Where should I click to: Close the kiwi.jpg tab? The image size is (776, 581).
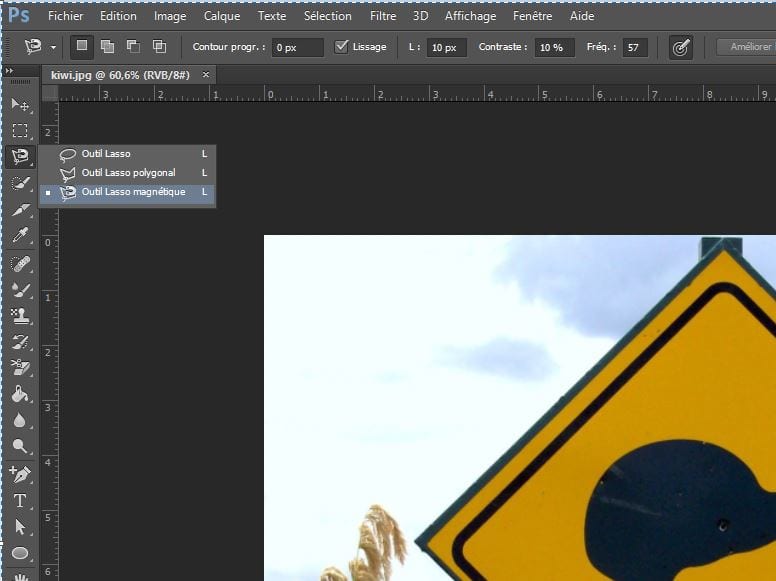pyautogui.click(x=206, y=75)
